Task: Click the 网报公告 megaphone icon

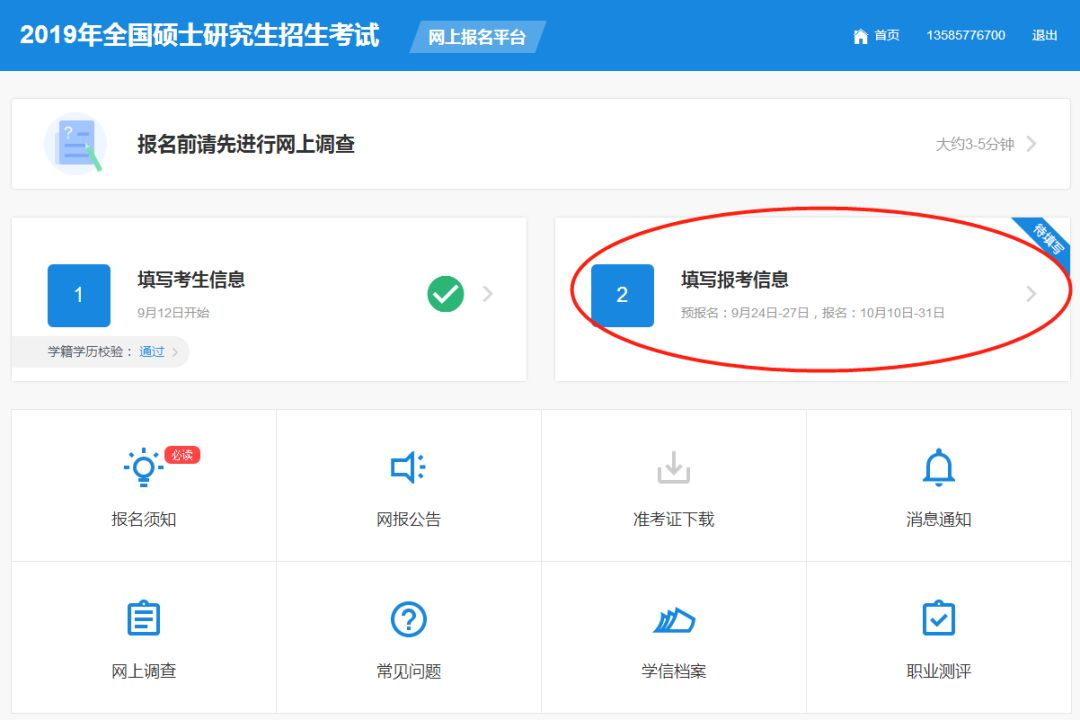Action: pyautogui.click(x=408, y=468)
